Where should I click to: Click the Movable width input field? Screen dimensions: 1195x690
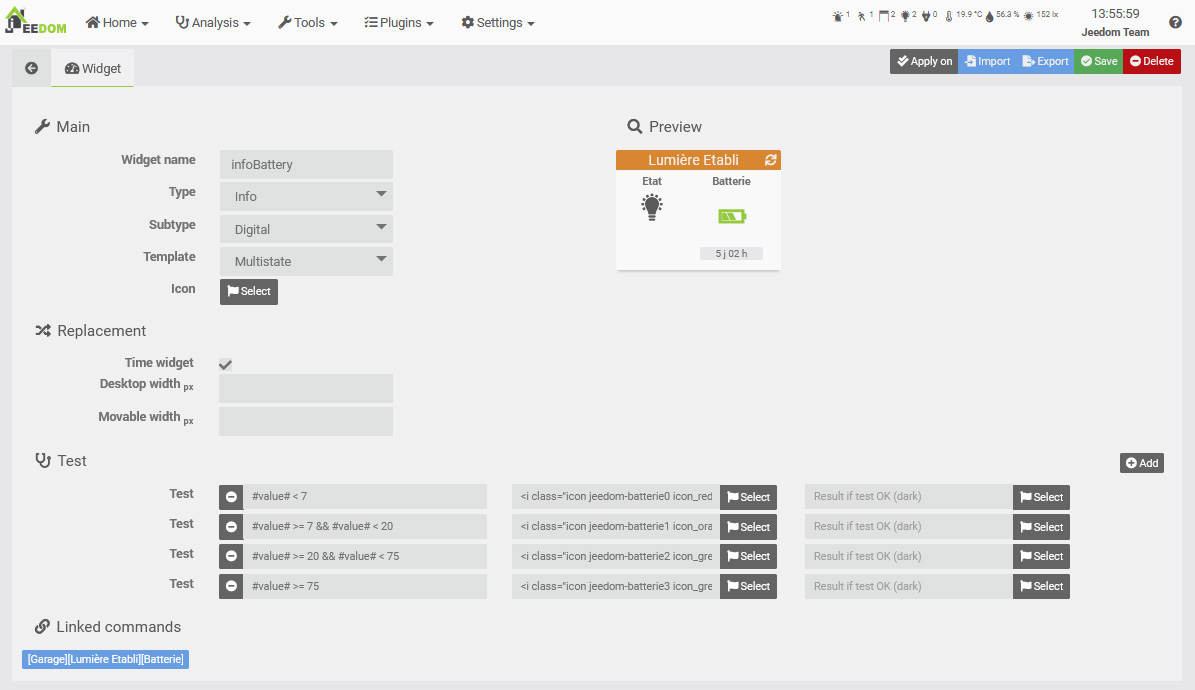(306, 421)
